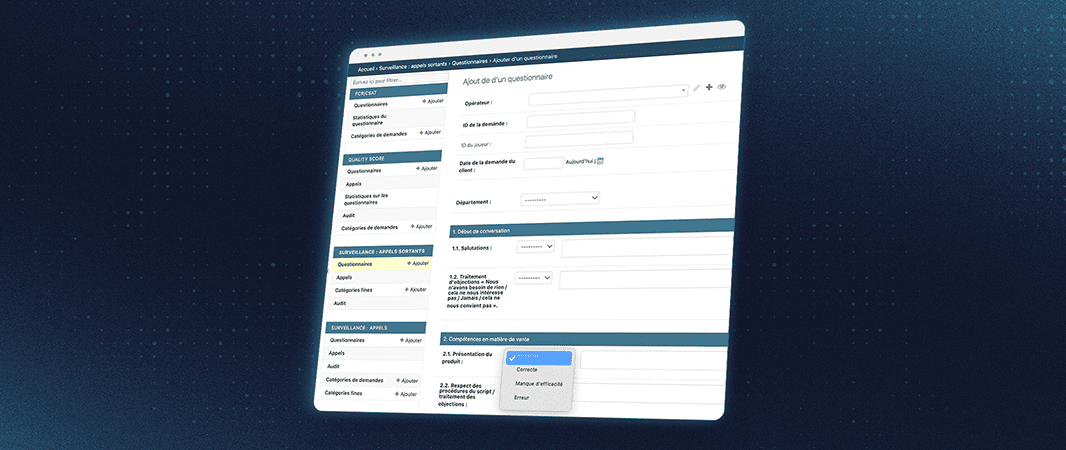This screenshot has height=450, width=1066.
Task: Click the pencil edit icon beside Opérateur
Action: click(697, 88)
